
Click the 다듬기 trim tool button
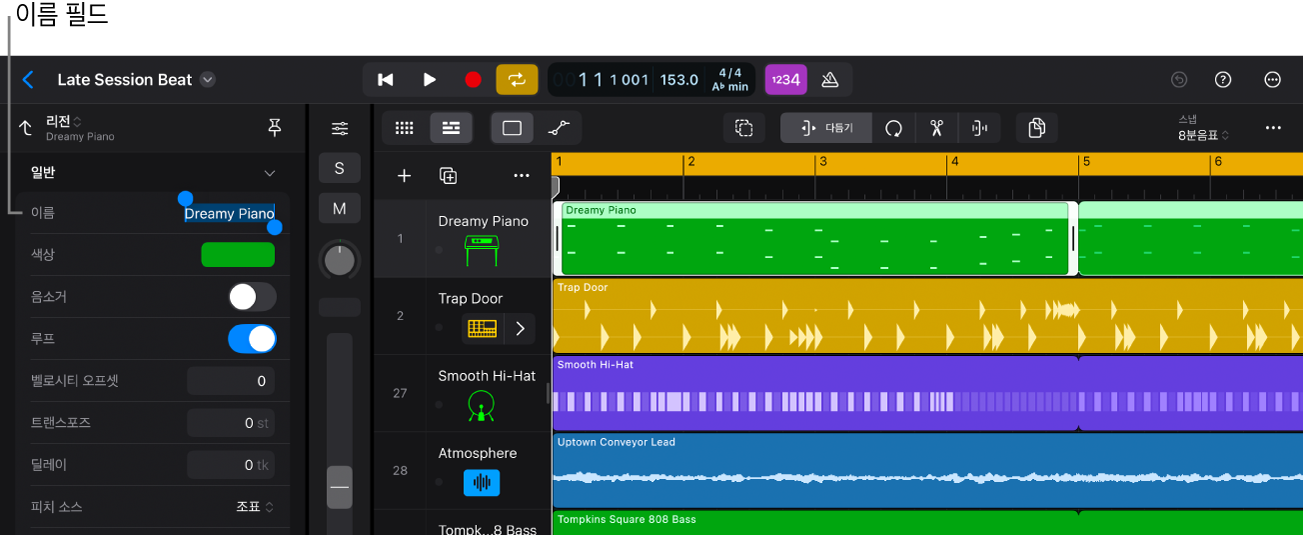pos(826,128)
